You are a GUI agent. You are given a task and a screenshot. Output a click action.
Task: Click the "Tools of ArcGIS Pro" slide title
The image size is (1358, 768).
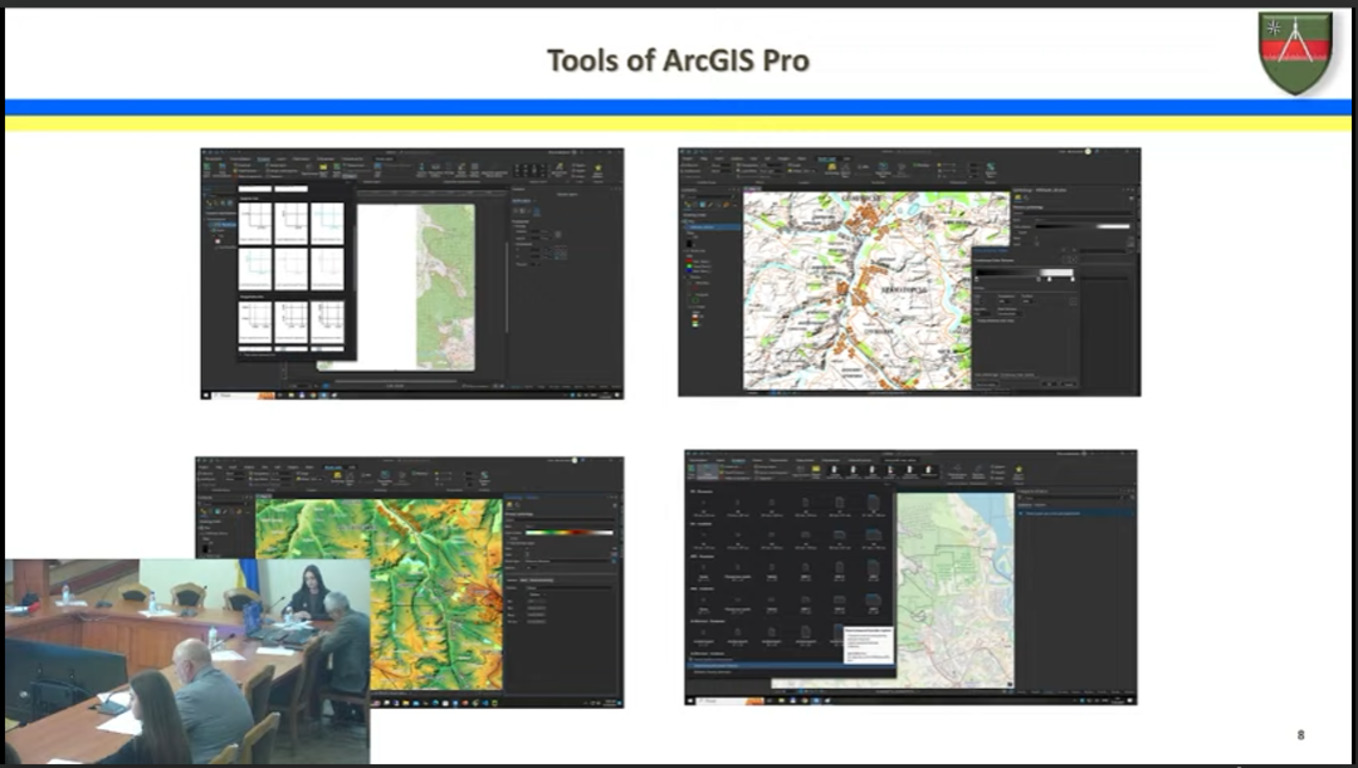click(678, 61)
